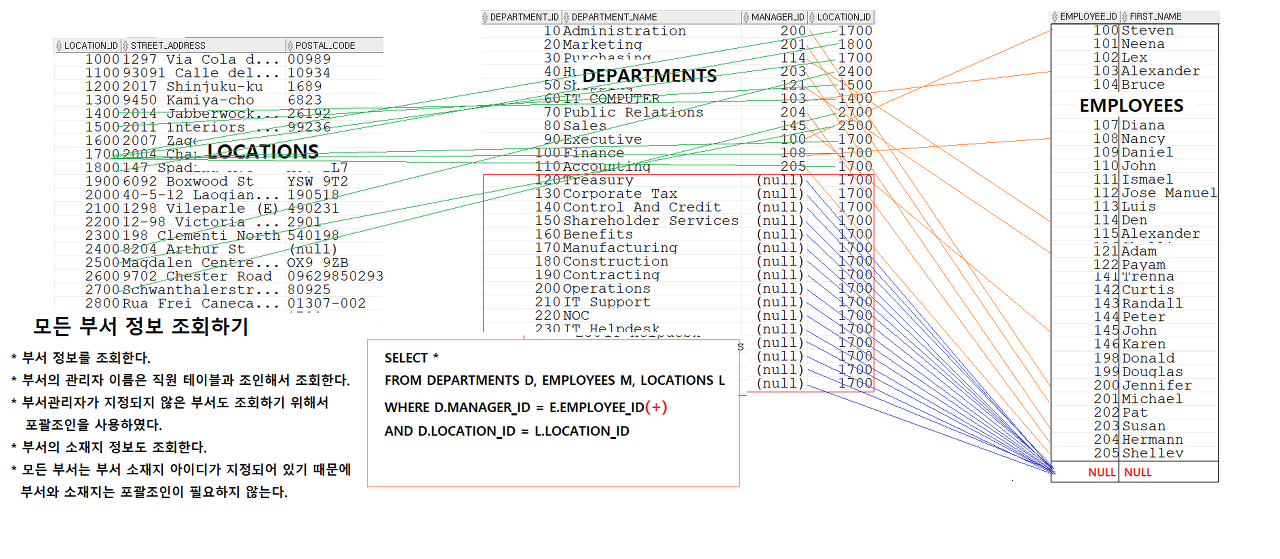Click LOCATION_ID header in the DEPARTMENTS table

(x=841, y=17)
